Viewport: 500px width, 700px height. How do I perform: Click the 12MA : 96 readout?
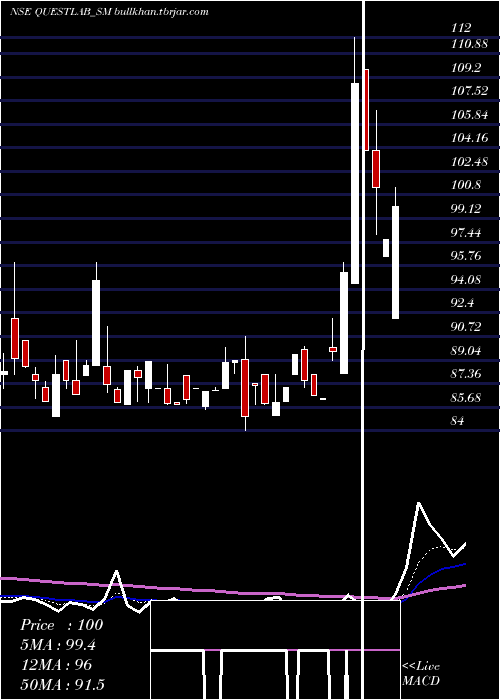click(x=57, y=665)
